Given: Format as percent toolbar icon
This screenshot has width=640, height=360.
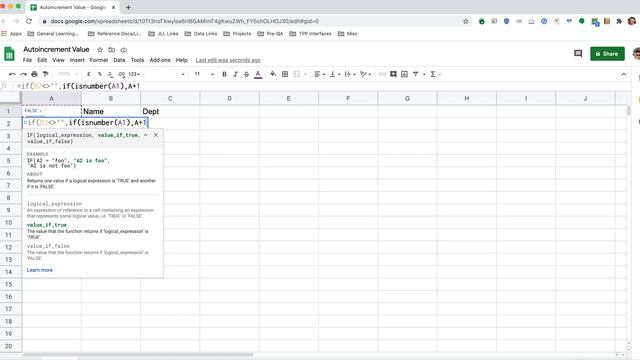Looking at the screenshot, I should 100,74.
